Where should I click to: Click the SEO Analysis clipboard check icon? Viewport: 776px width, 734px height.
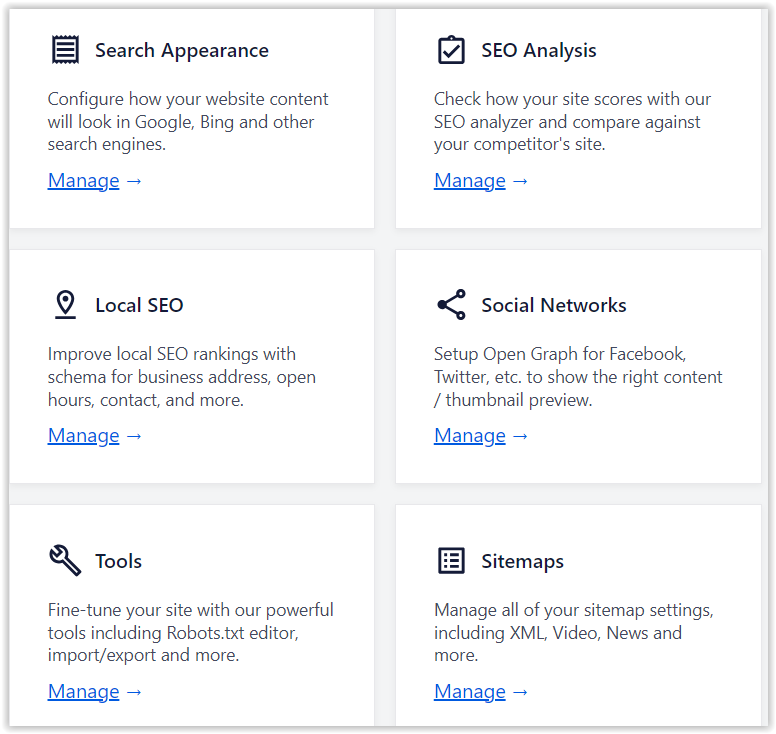click(x=451, y=49)
